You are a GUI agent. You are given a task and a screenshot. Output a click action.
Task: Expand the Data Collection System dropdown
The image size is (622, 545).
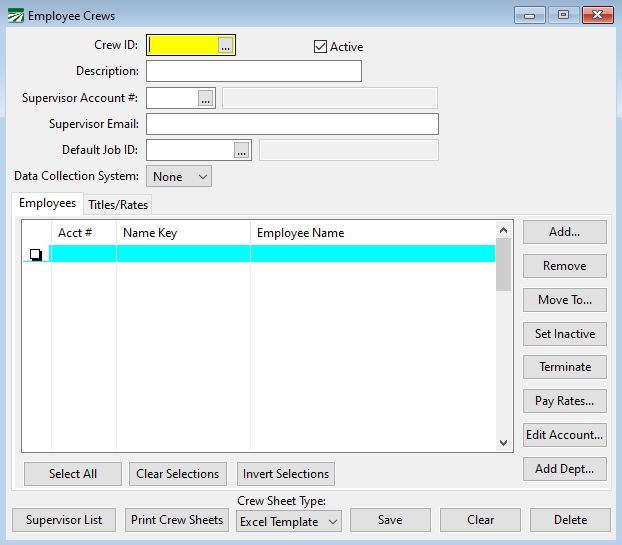179,176
